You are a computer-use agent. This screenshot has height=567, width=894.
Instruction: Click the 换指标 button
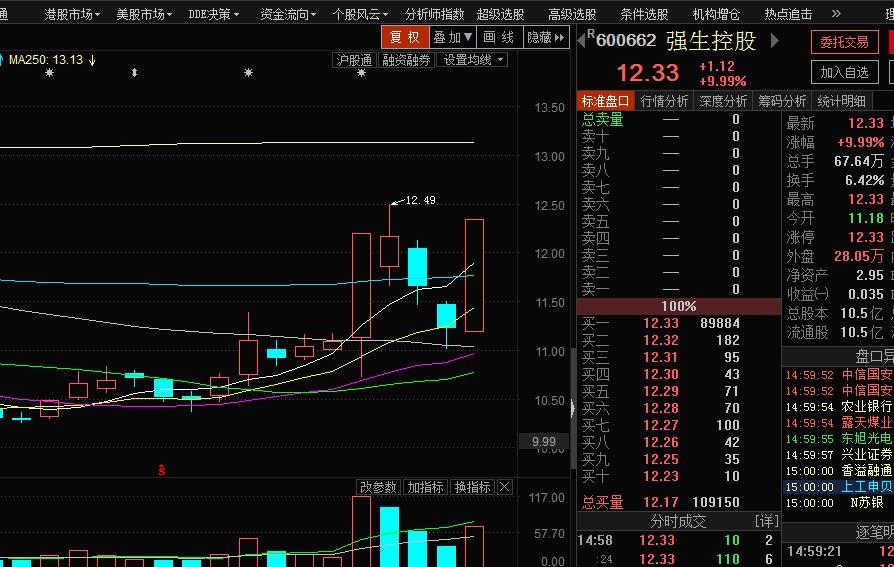[473, 487]
